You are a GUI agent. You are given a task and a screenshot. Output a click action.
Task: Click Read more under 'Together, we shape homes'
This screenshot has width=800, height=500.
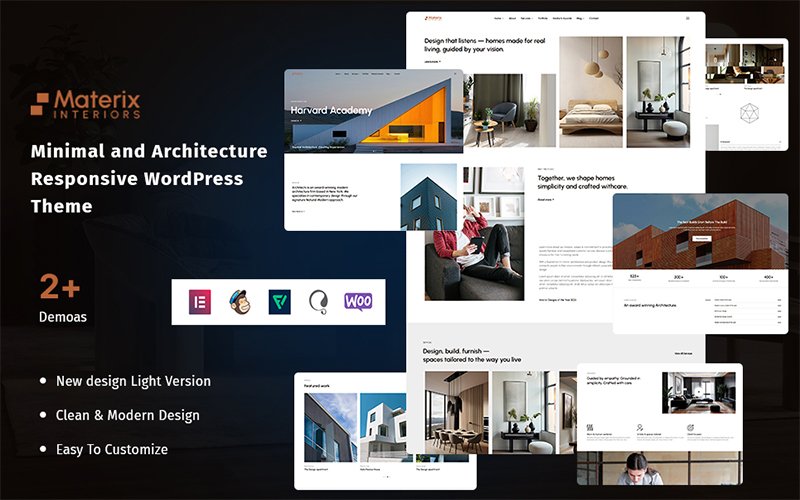[545, 199]
